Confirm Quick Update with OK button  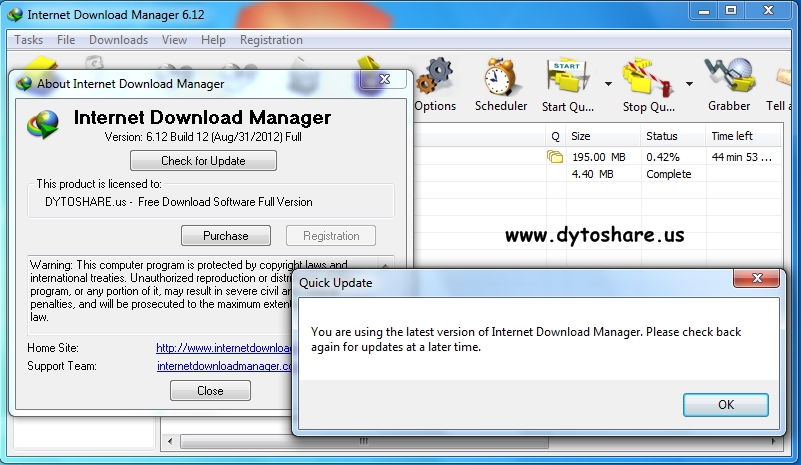pos(726,405)
